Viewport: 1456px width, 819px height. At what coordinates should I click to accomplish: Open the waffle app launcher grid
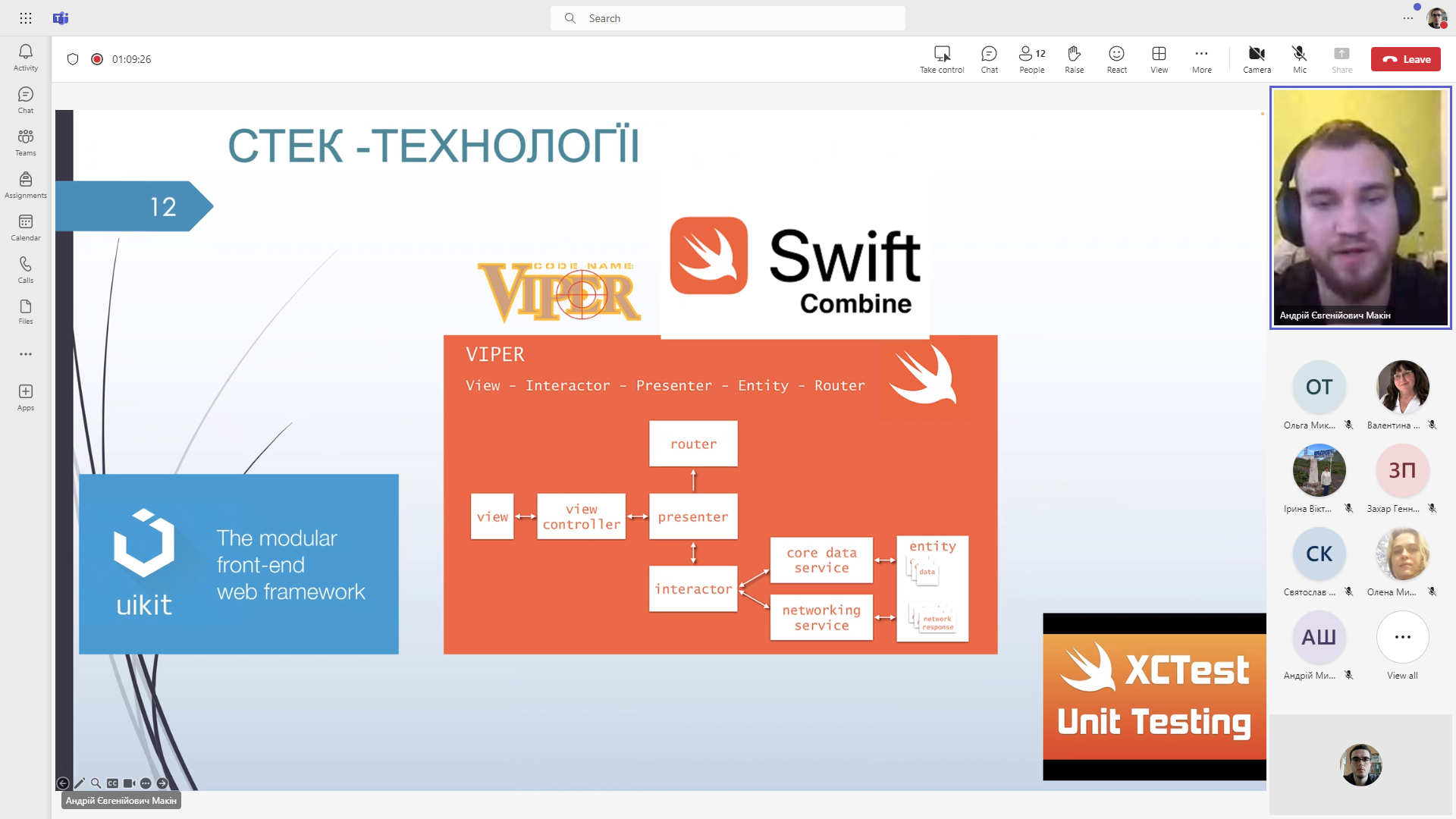(x=26, y=18)
